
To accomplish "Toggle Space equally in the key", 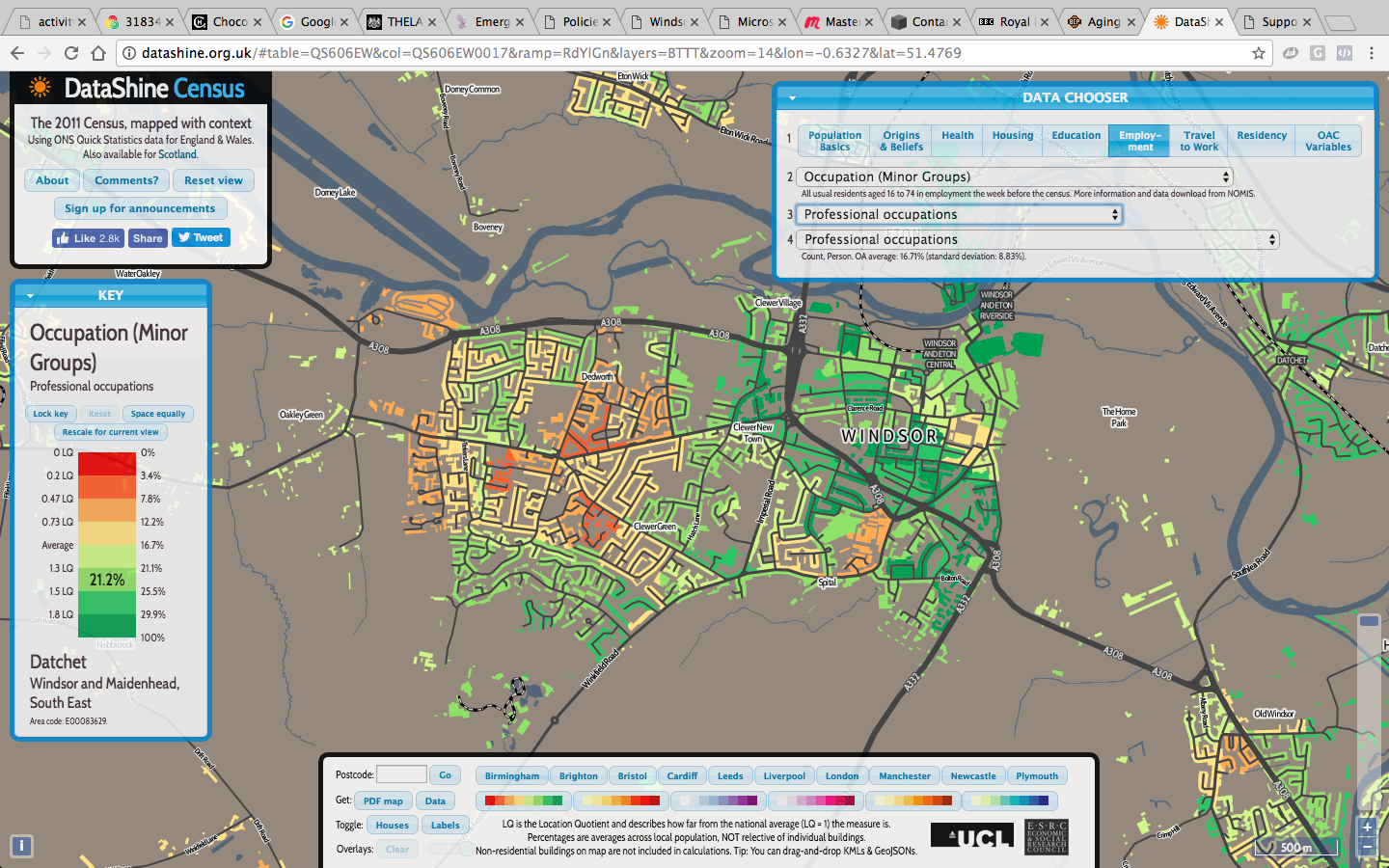I will (158, 414).
